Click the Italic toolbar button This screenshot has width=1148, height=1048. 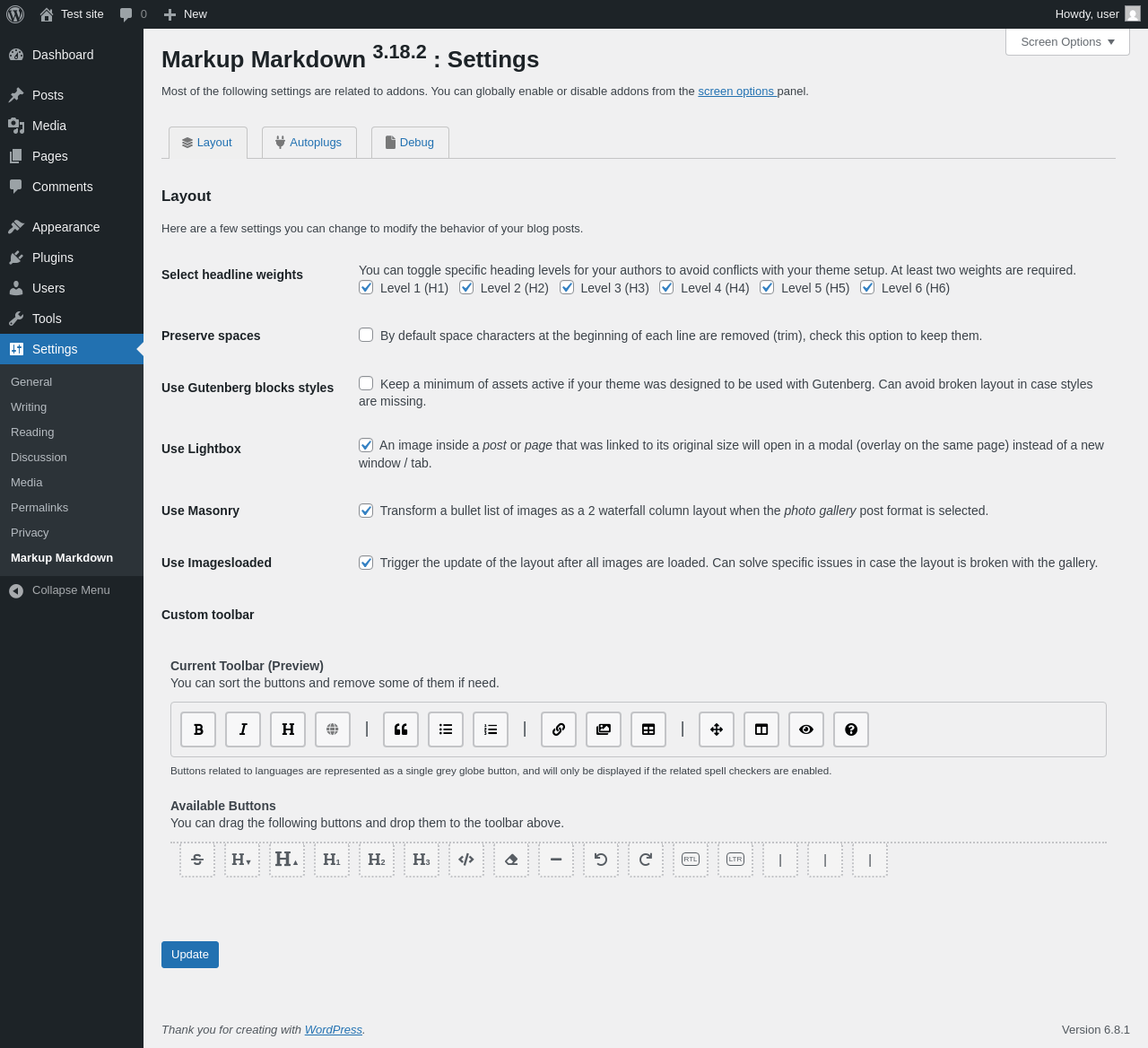click(243, 729)
